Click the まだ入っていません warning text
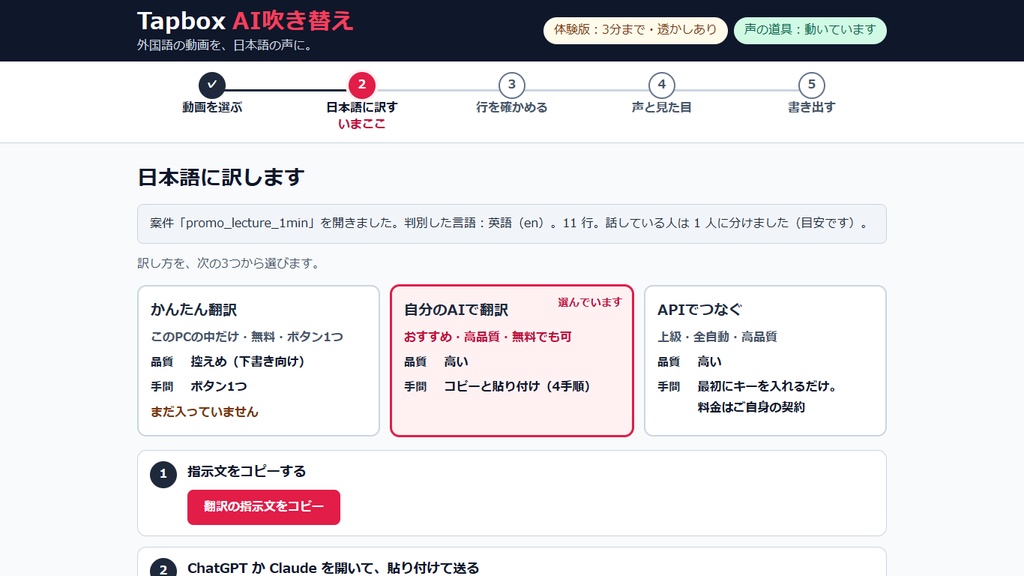This screenshot has width=1024, height=576. [204, 411]
